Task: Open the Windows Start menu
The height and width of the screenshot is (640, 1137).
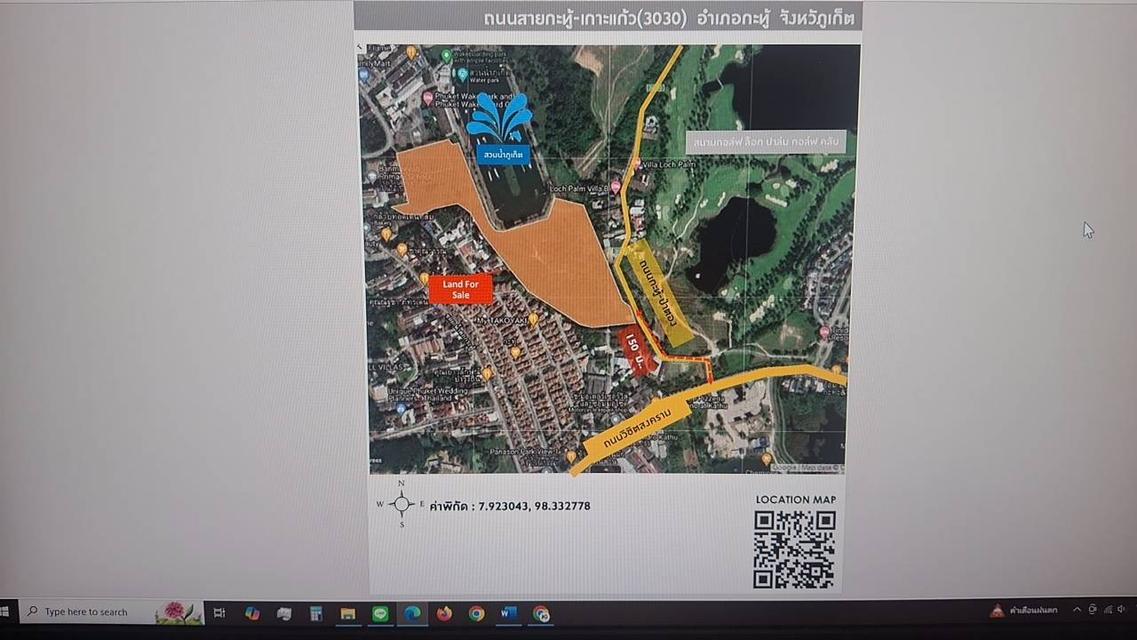Action: click(4, 612)
